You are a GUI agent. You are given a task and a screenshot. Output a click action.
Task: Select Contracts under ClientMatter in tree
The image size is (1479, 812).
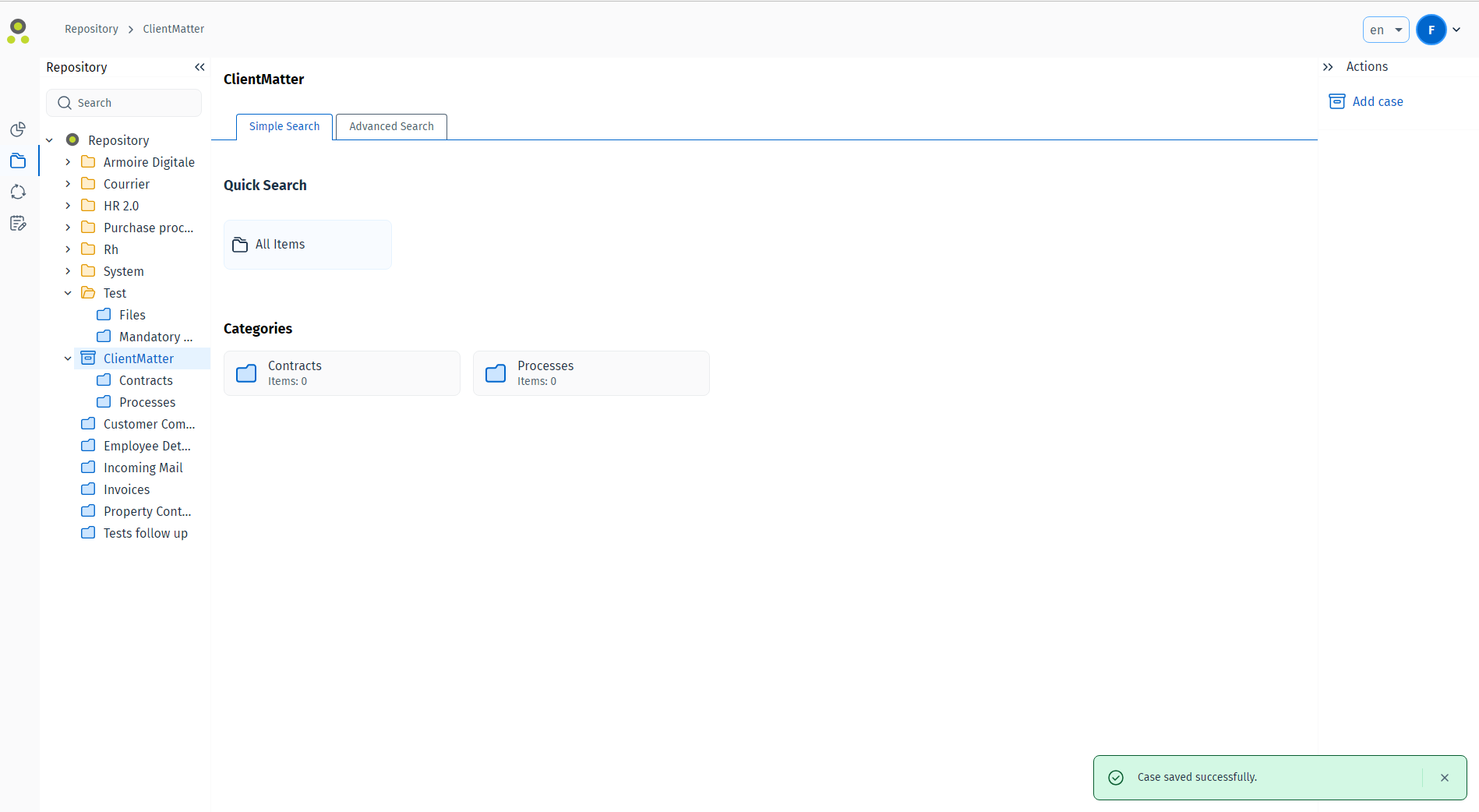point(146,380)
